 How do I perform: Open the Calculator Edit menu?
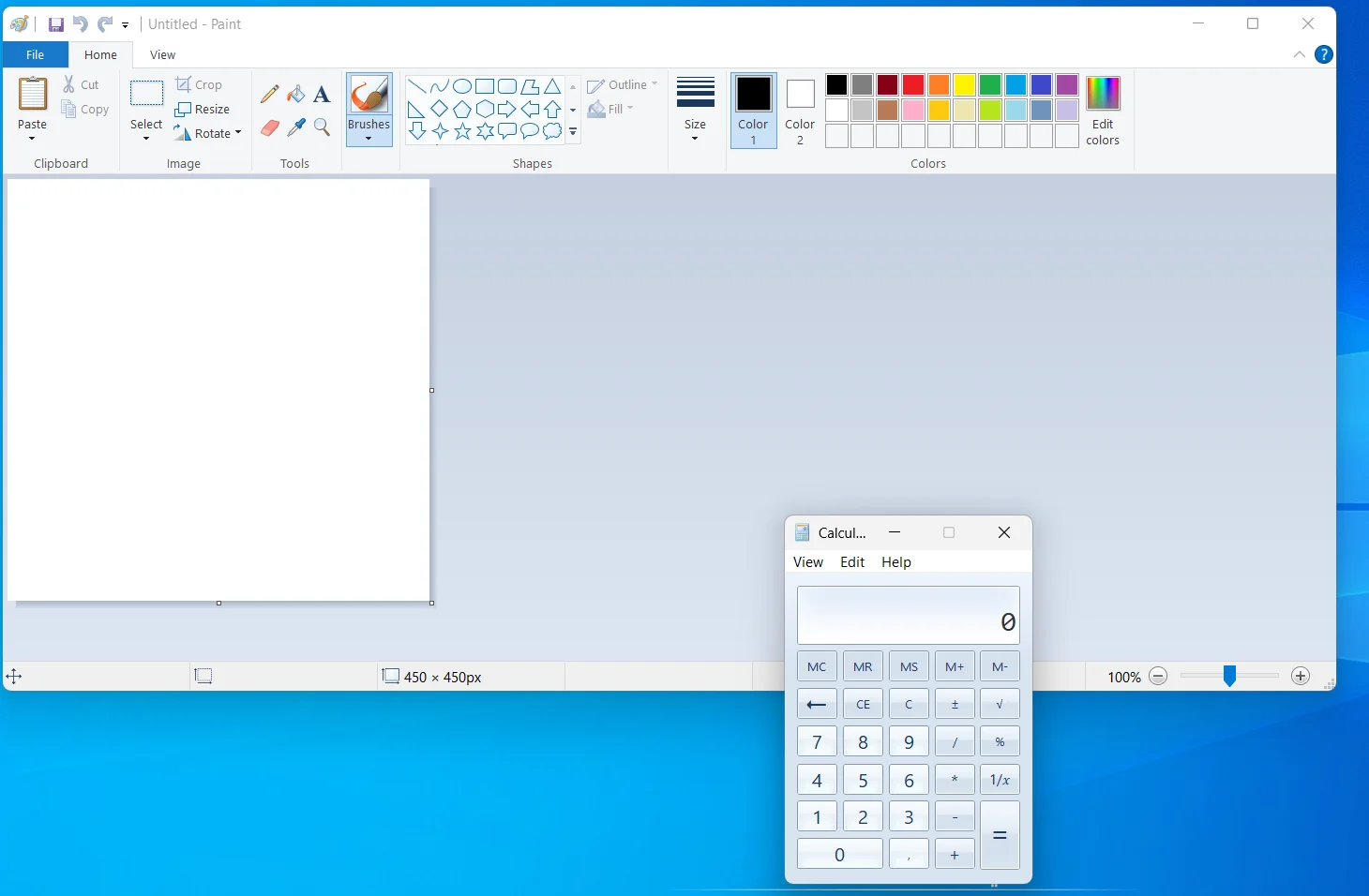[852, 561]
